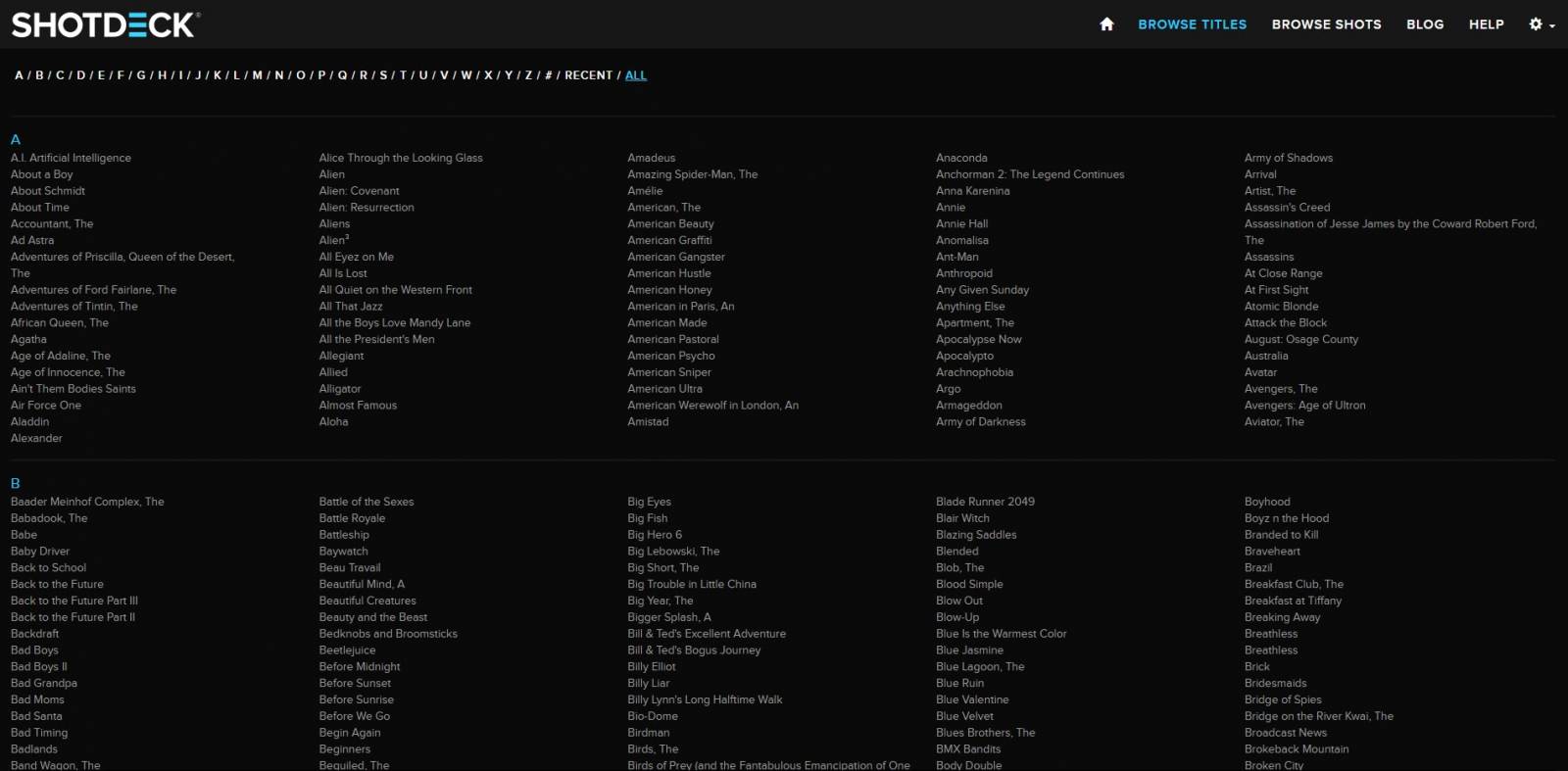This screenshot has width=1568, height=771.
Task: Filter titles by letter Z
Action: [528, 75]
